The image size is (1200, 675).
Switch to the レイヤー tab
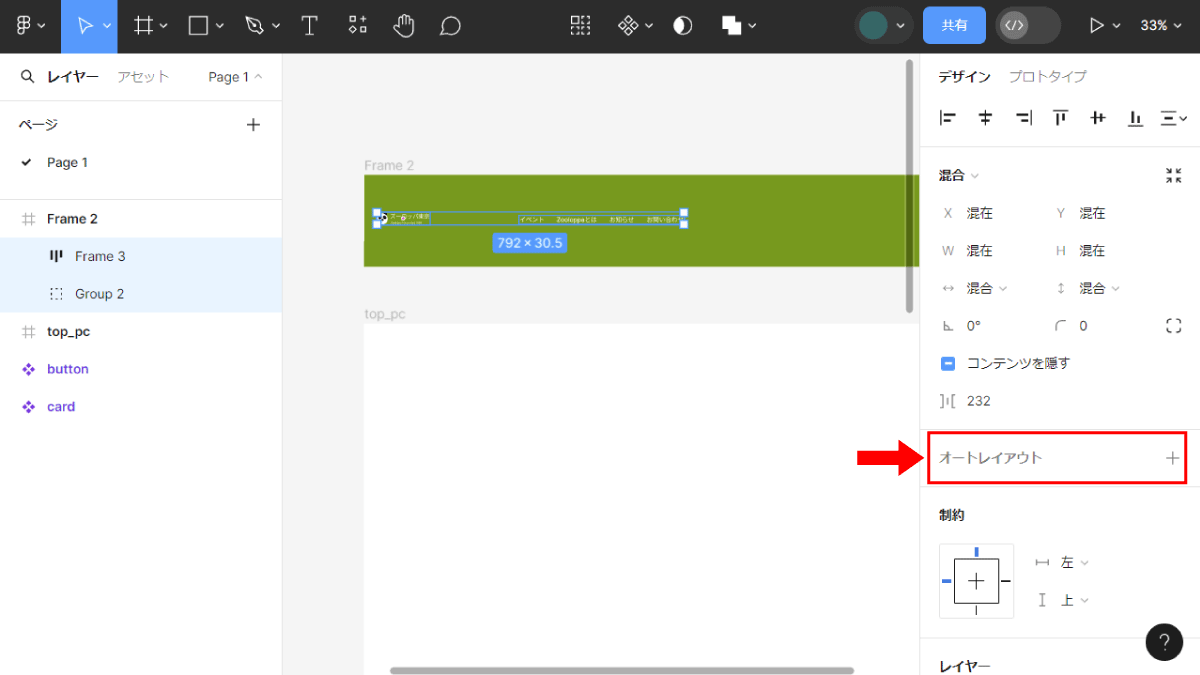[x=73, y=76]
